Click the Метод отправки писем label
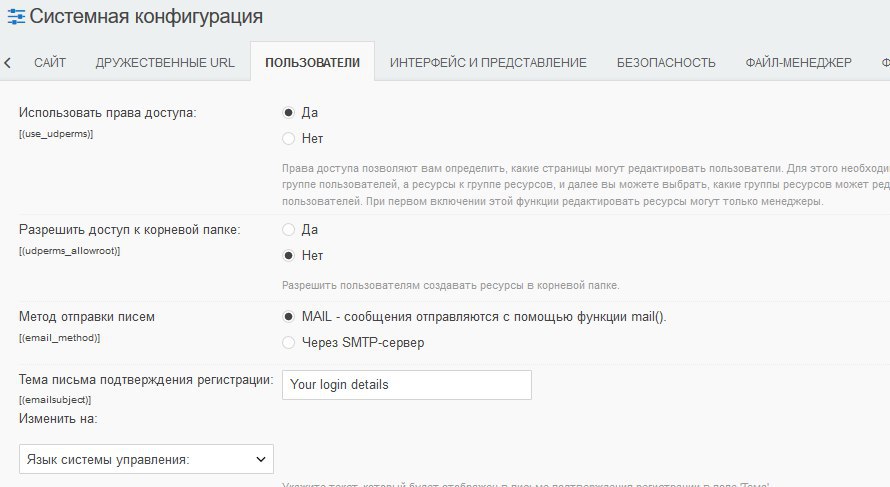The image size is (890, 487). click(x=87, y=317)
